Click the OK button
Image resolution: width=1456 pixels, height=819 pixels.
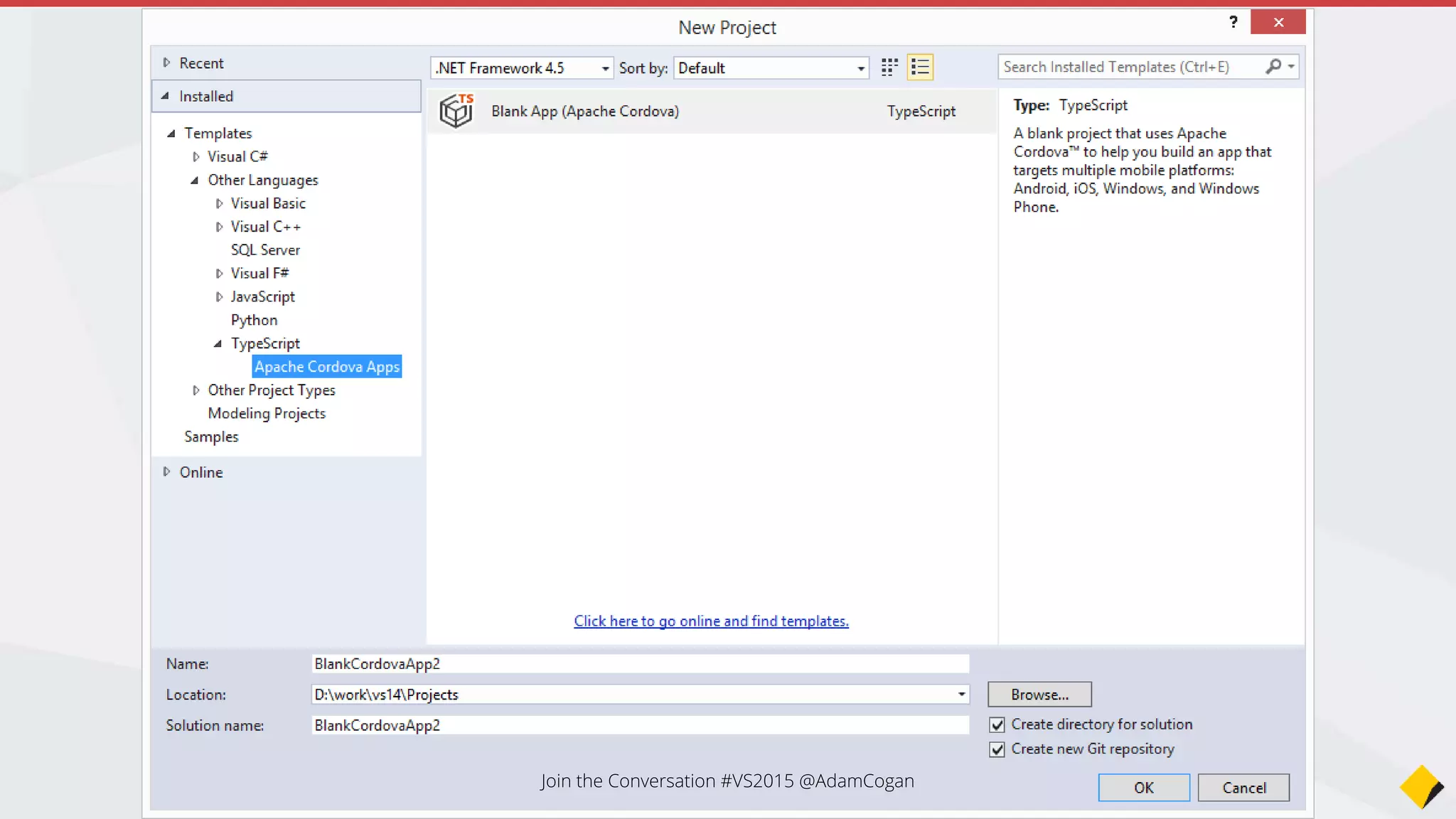pos(1143,788)
